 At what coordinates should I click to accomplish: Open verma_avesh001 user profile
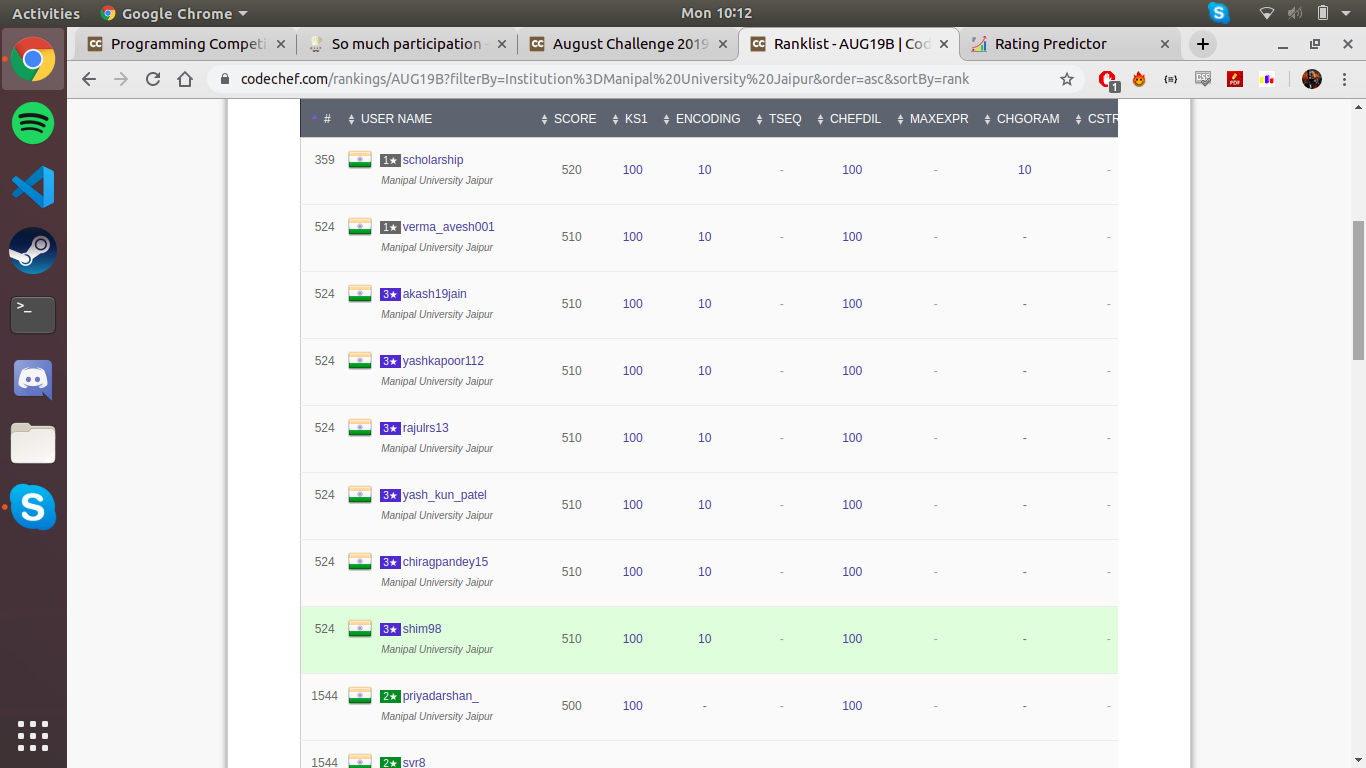click(x=448, y=227)
